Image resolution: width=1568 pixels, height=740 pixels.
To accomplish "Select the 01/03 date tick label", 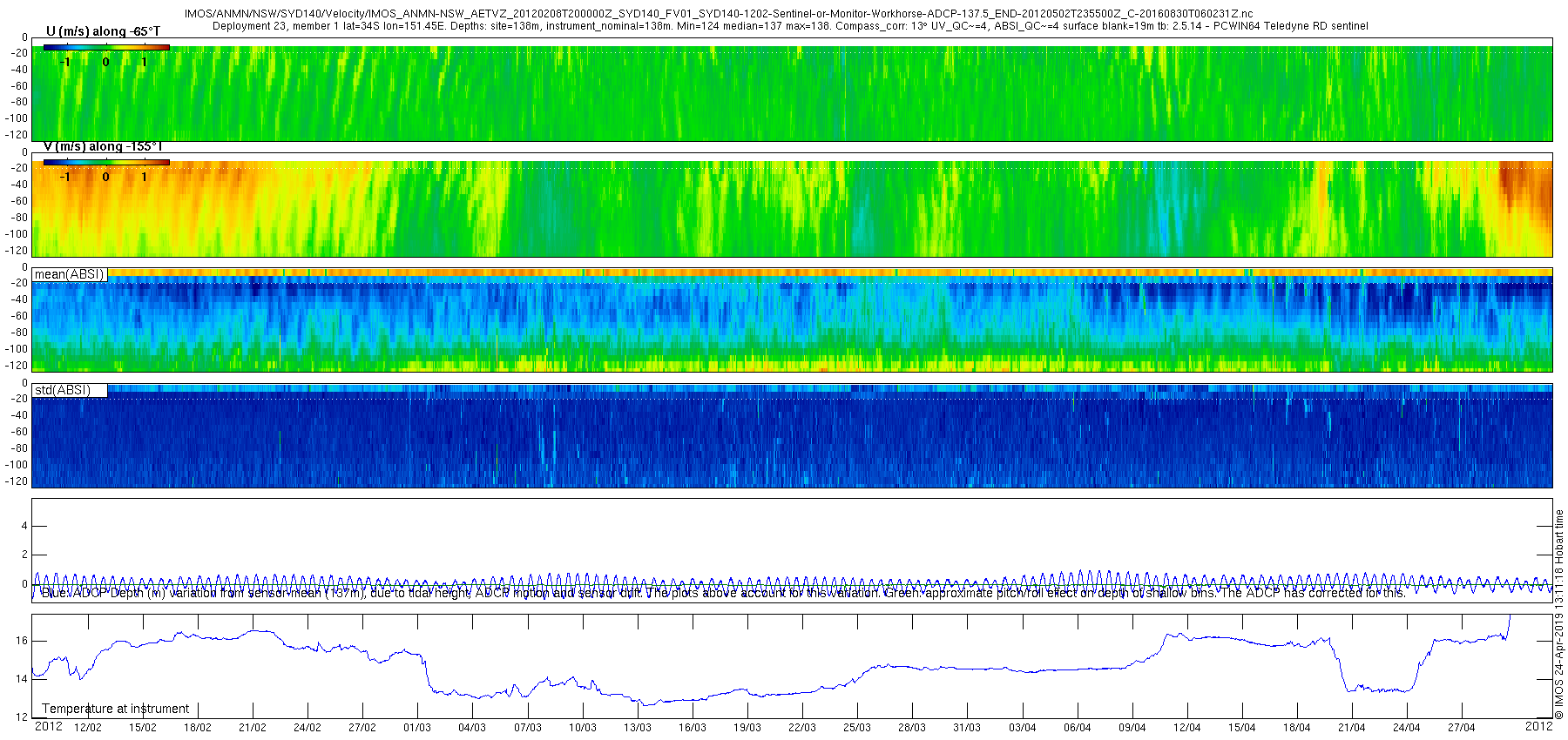I will (x=417, y=728).
